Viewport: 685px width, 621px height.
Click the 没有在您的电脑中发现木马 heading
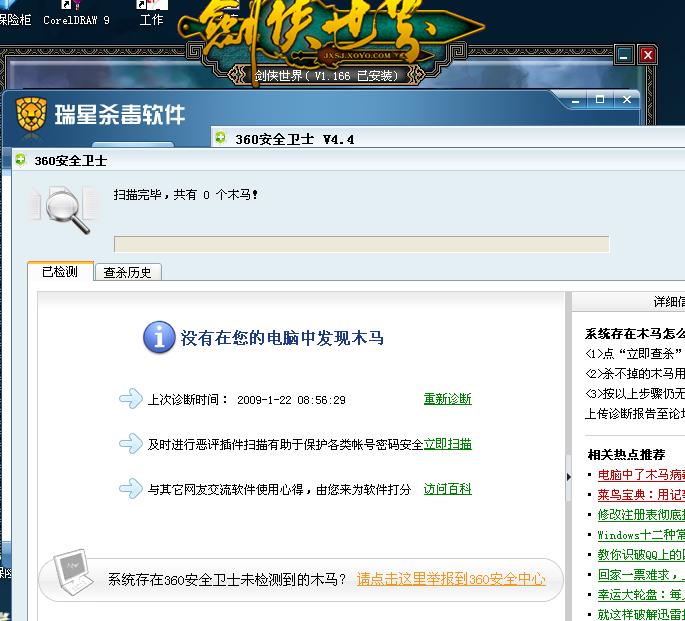point(282,338)
